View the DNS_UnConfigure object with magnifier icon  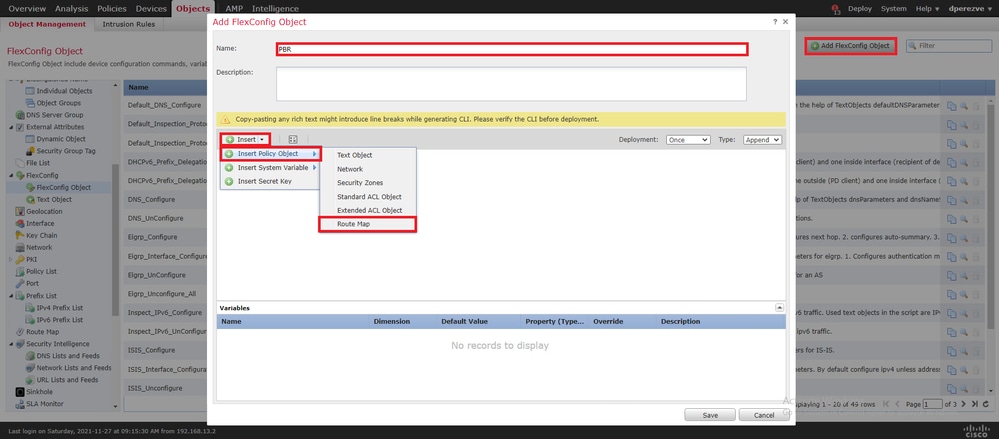(964, 219)
